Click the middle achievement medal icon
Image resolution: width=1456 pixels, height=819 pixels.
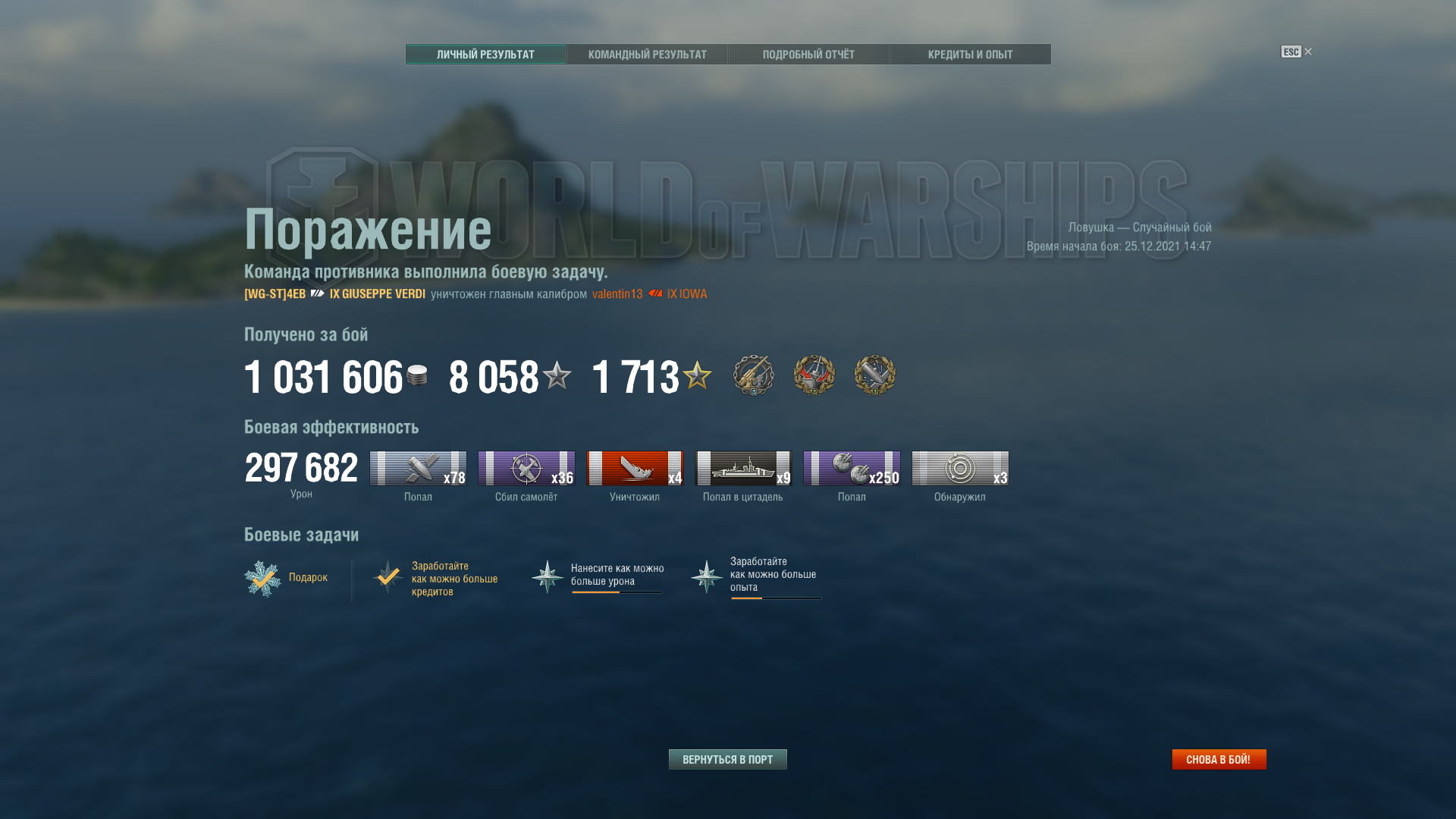click(814, 375)
